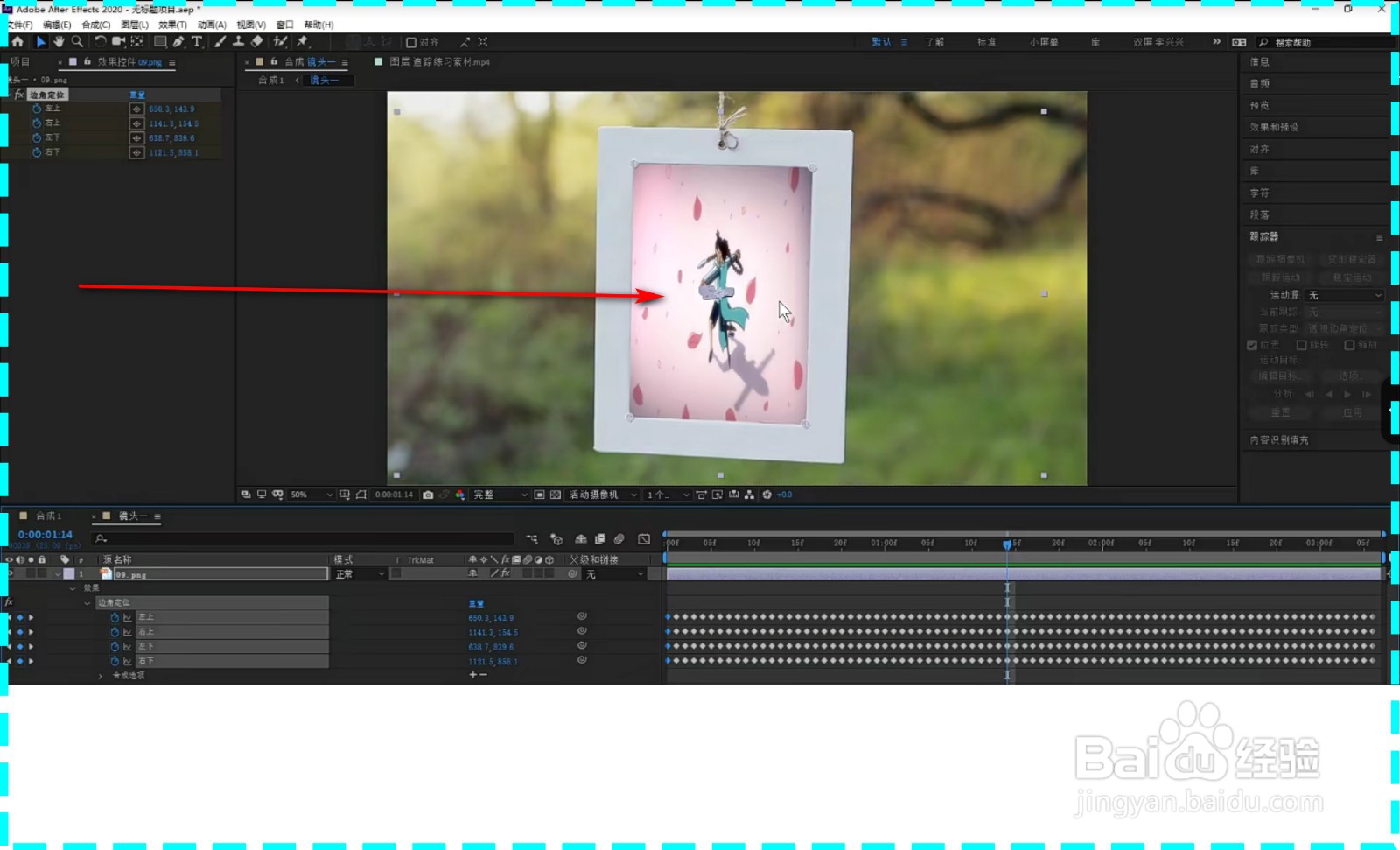Select the Eraser tool
Screen dimensions: 1400x850
point(256,41)
